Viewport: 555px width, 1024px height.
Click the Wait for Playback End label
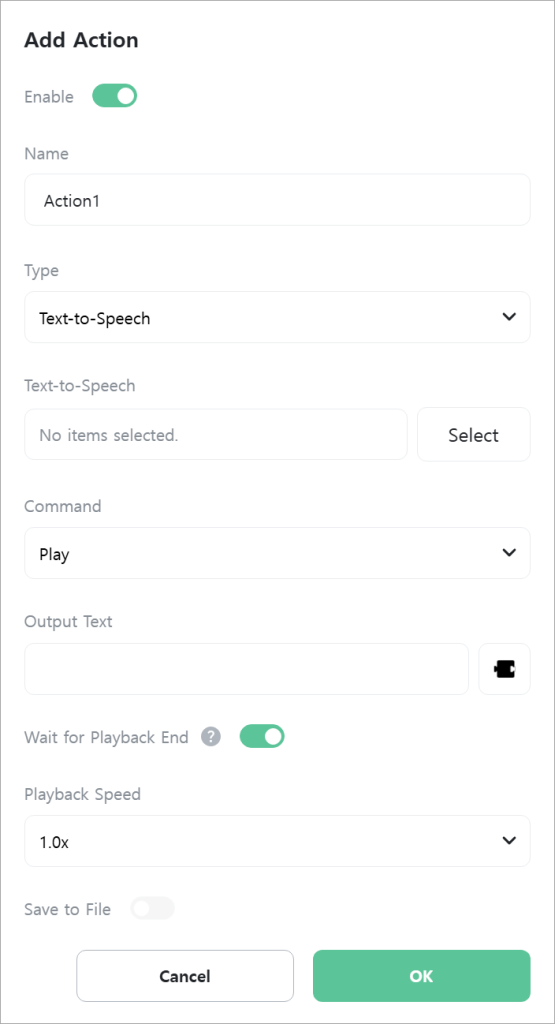coord(106,737)
